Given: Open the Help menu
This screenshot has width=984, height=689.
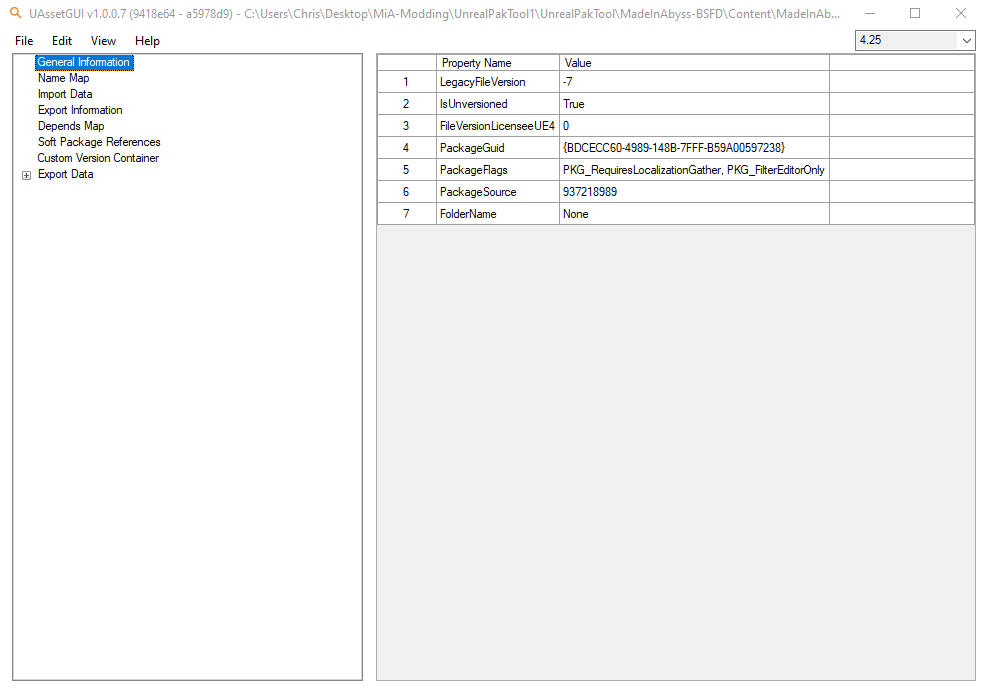Looking at the screenshot, I should tap(147, 41).
